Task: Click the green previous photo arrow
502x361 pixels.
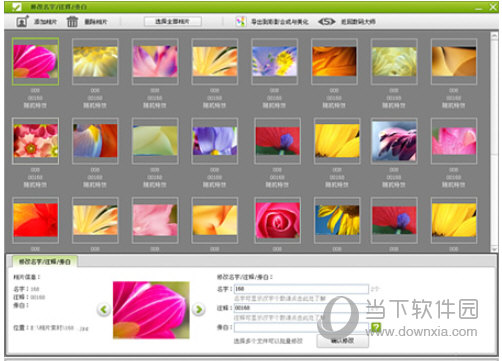Action: pyautogui.click(x=104, y=309)
